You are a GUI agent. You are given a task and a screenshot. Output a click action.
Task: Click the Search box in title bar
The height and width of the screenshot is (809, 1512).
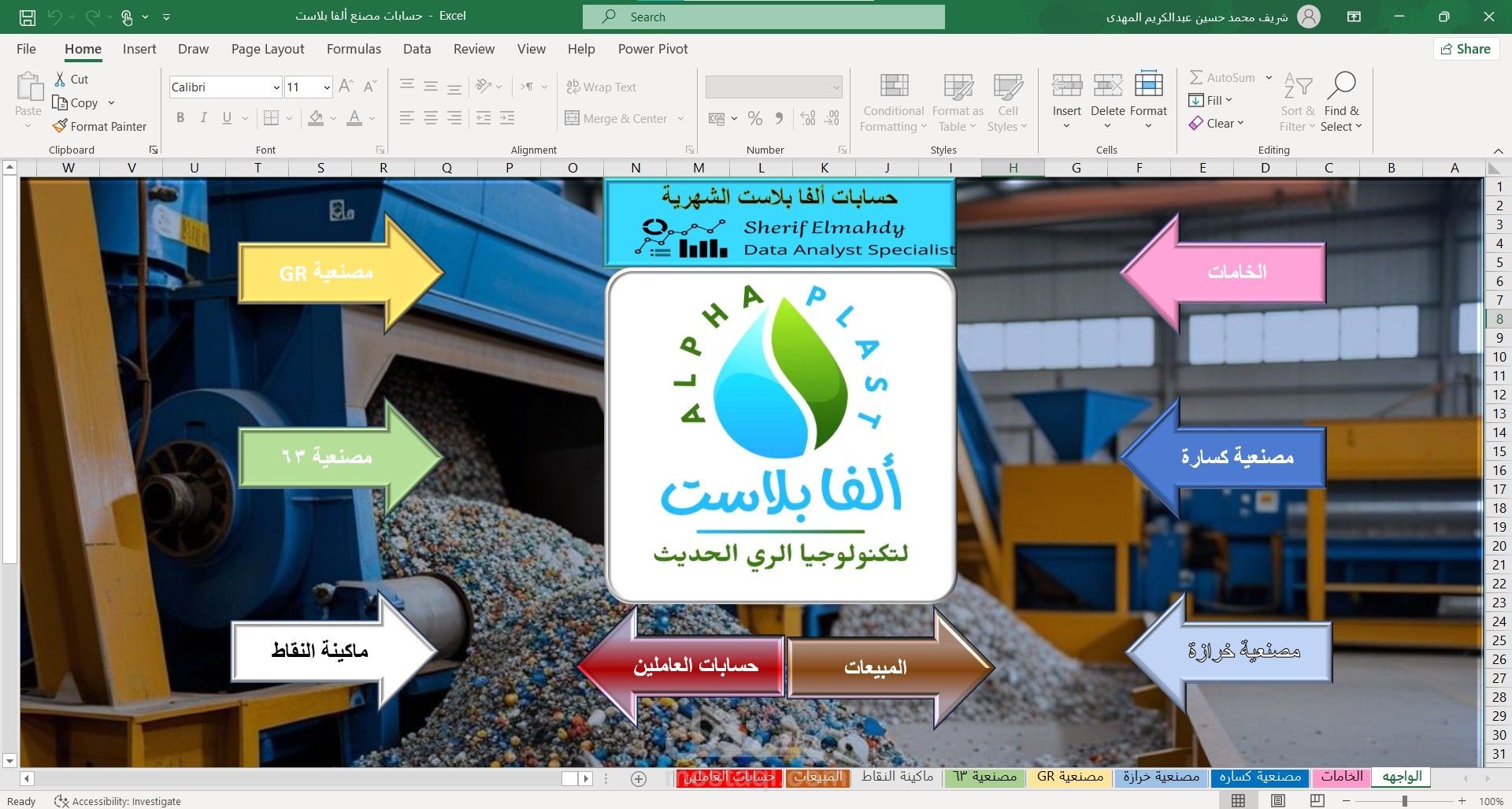point(763,17)
